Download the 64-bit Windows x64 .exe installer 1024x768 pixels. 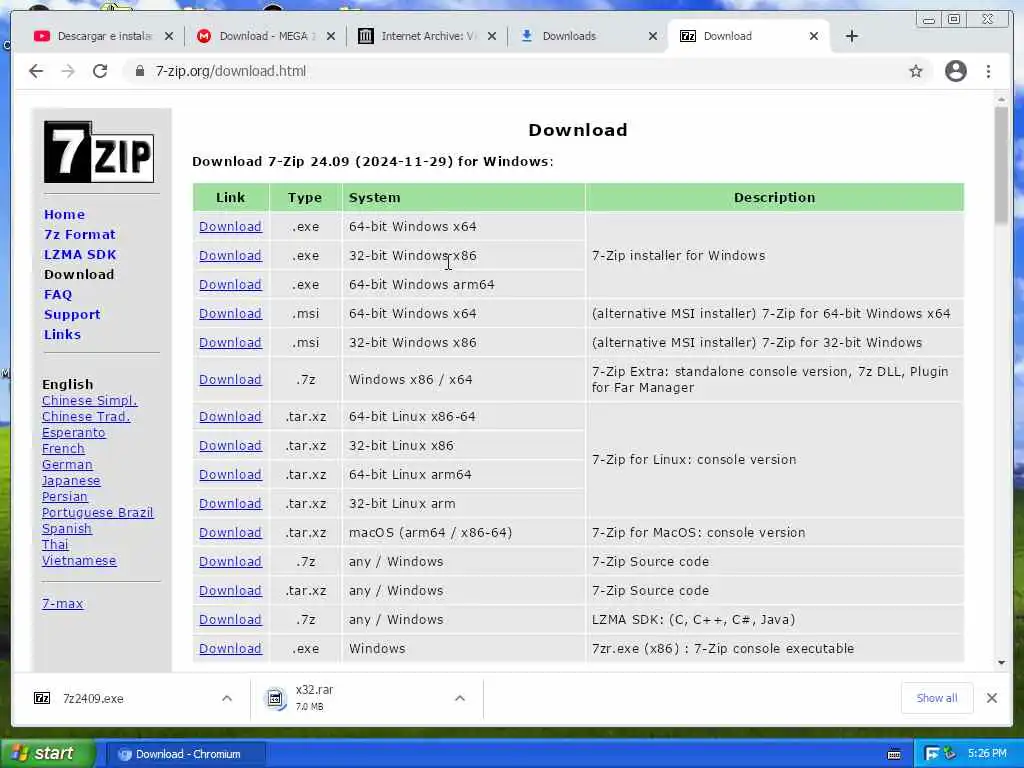(x=230, y=227)
